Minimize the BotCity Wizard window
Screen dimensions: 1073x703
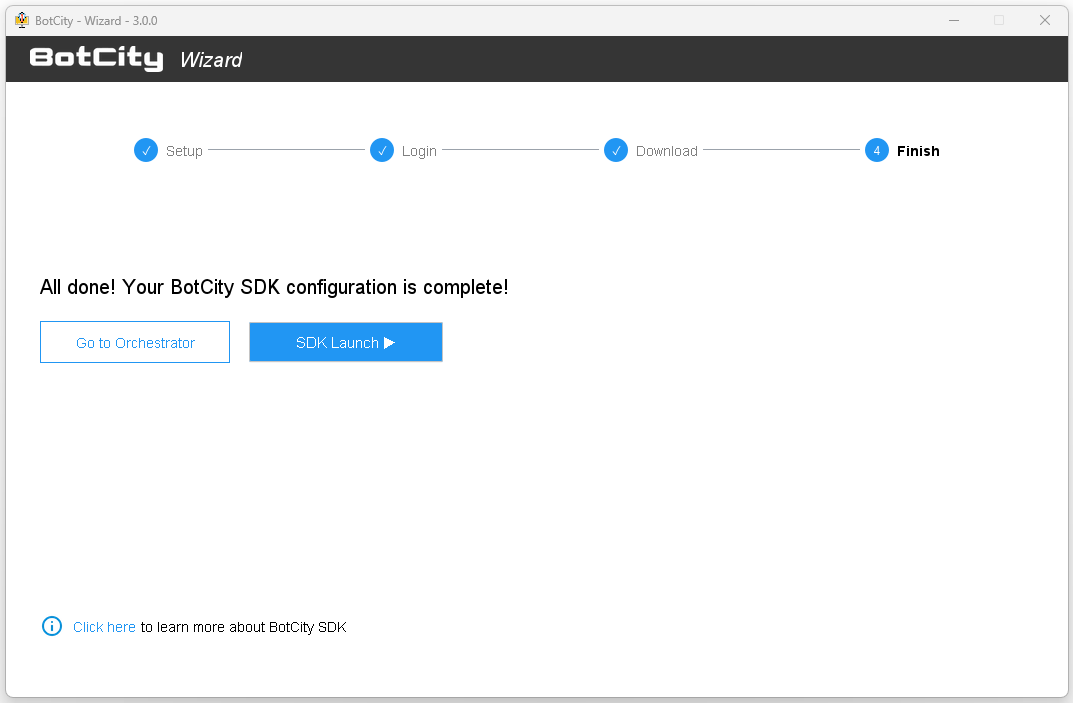click(953, 20)
